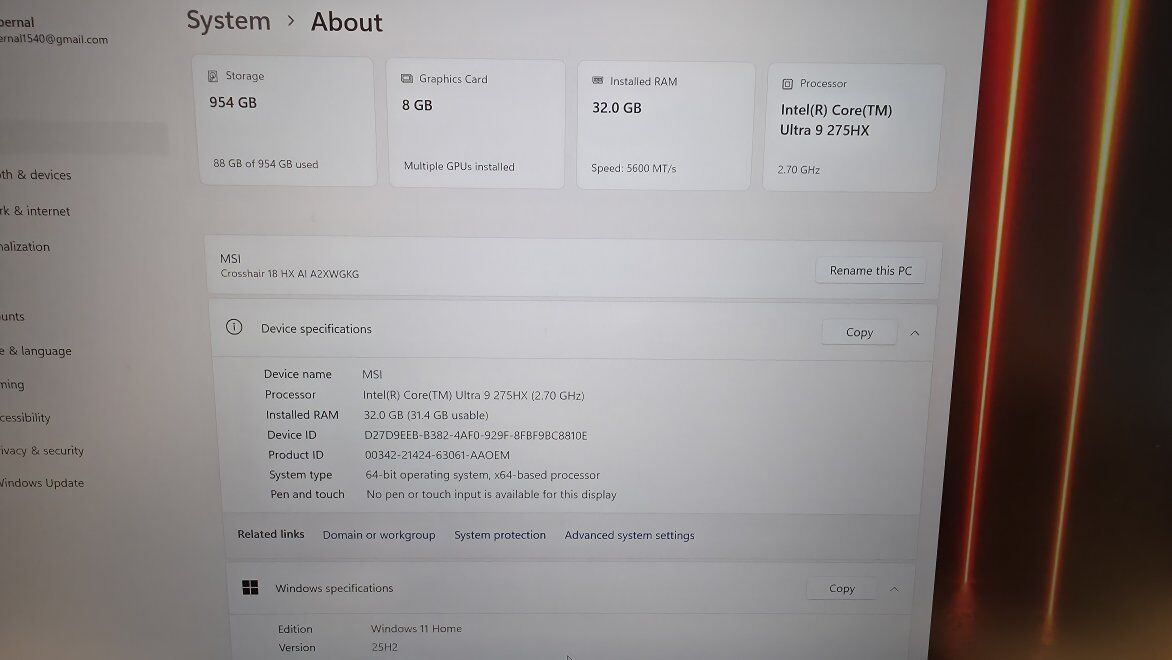Open Windows Update in the sidebar
The image size is (1172, 660).
click(42, 483)
